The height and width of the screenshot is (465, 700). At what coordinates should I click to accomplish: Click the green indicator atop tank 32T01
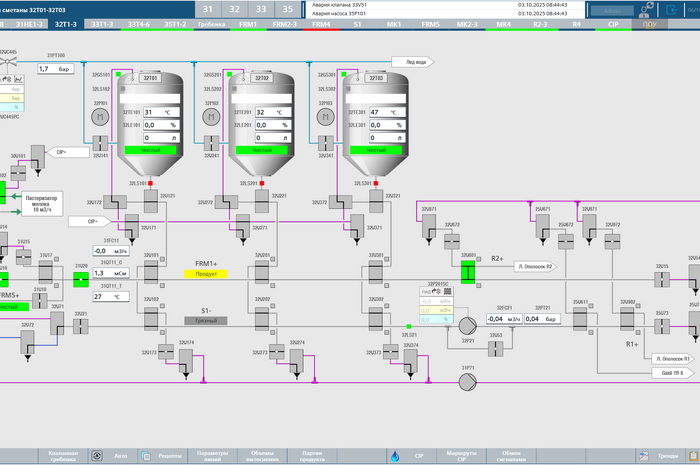(x=117, y=74)
